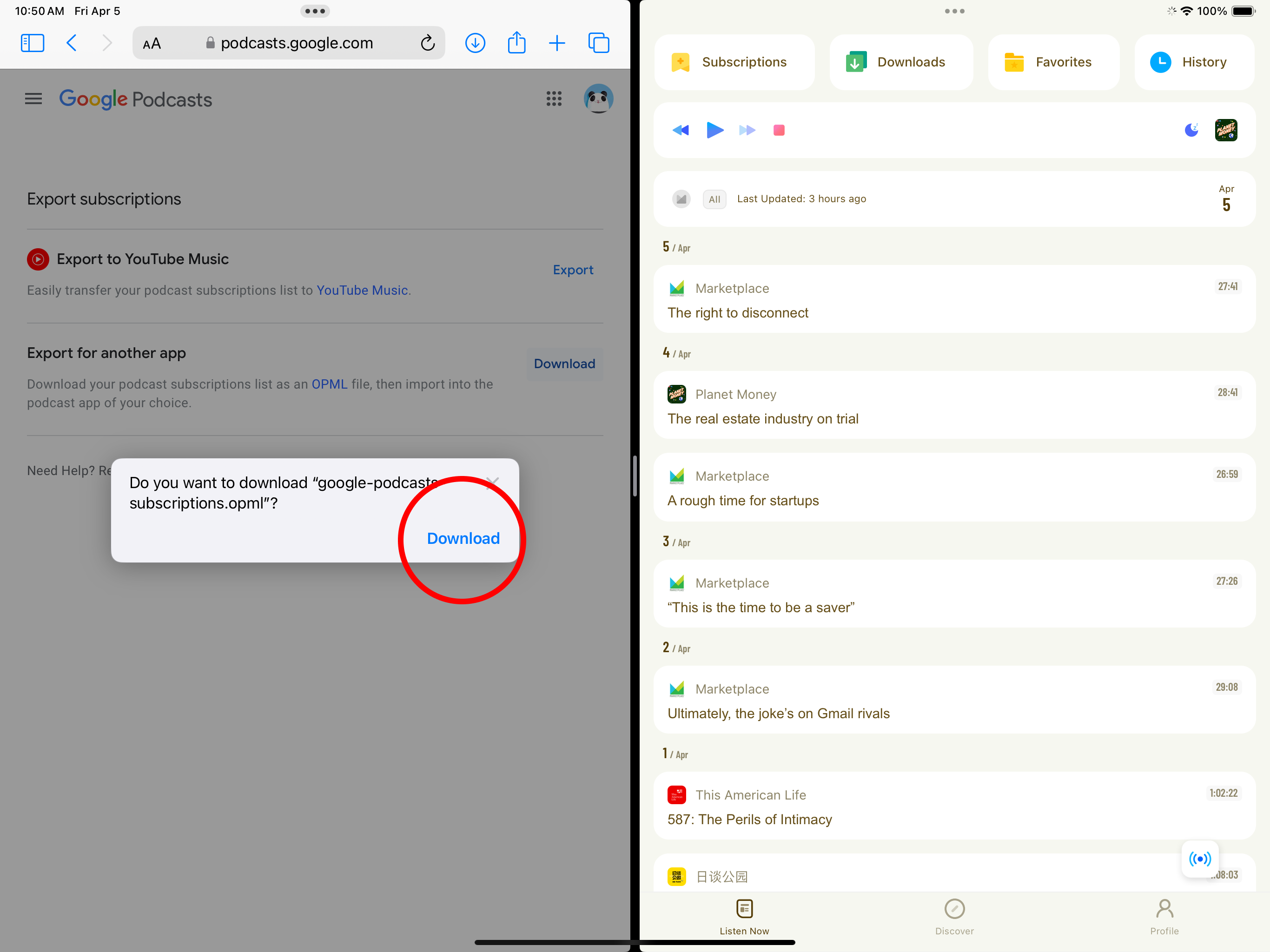Tap the play button in player bar

[x=714, y=130]
